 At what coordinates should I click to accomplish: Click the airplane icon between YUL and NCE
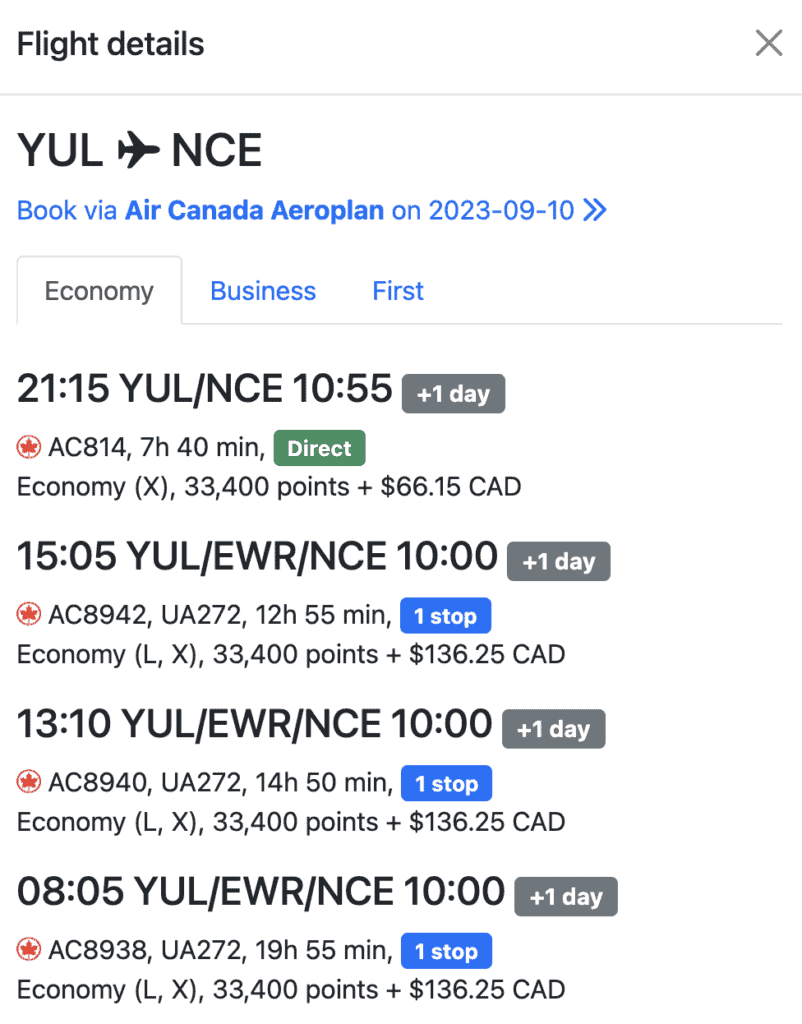[x=138, y=151]
